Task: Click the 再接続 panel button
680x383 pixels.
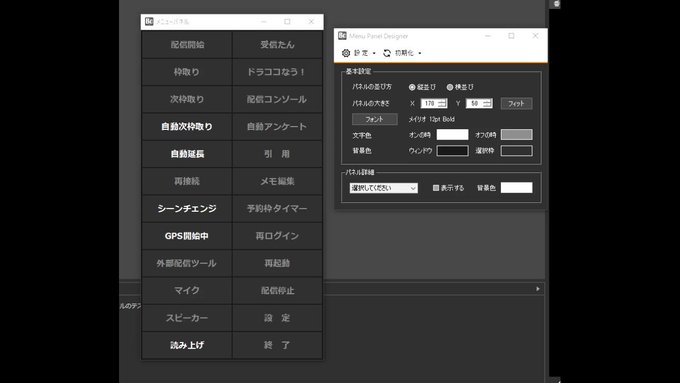Action: point(187,181)
